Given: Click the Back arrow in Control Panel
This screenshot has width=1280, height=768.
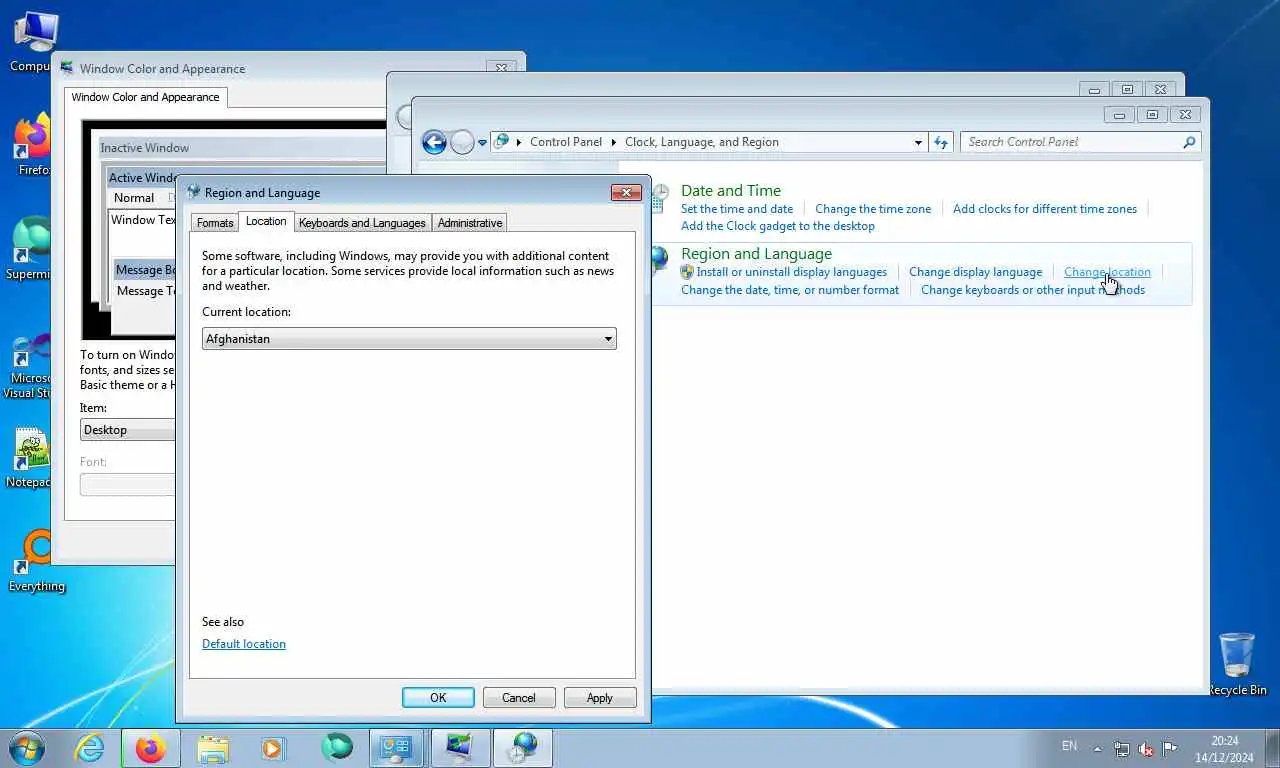Looking at the screenshot, I should click(434, 142).
